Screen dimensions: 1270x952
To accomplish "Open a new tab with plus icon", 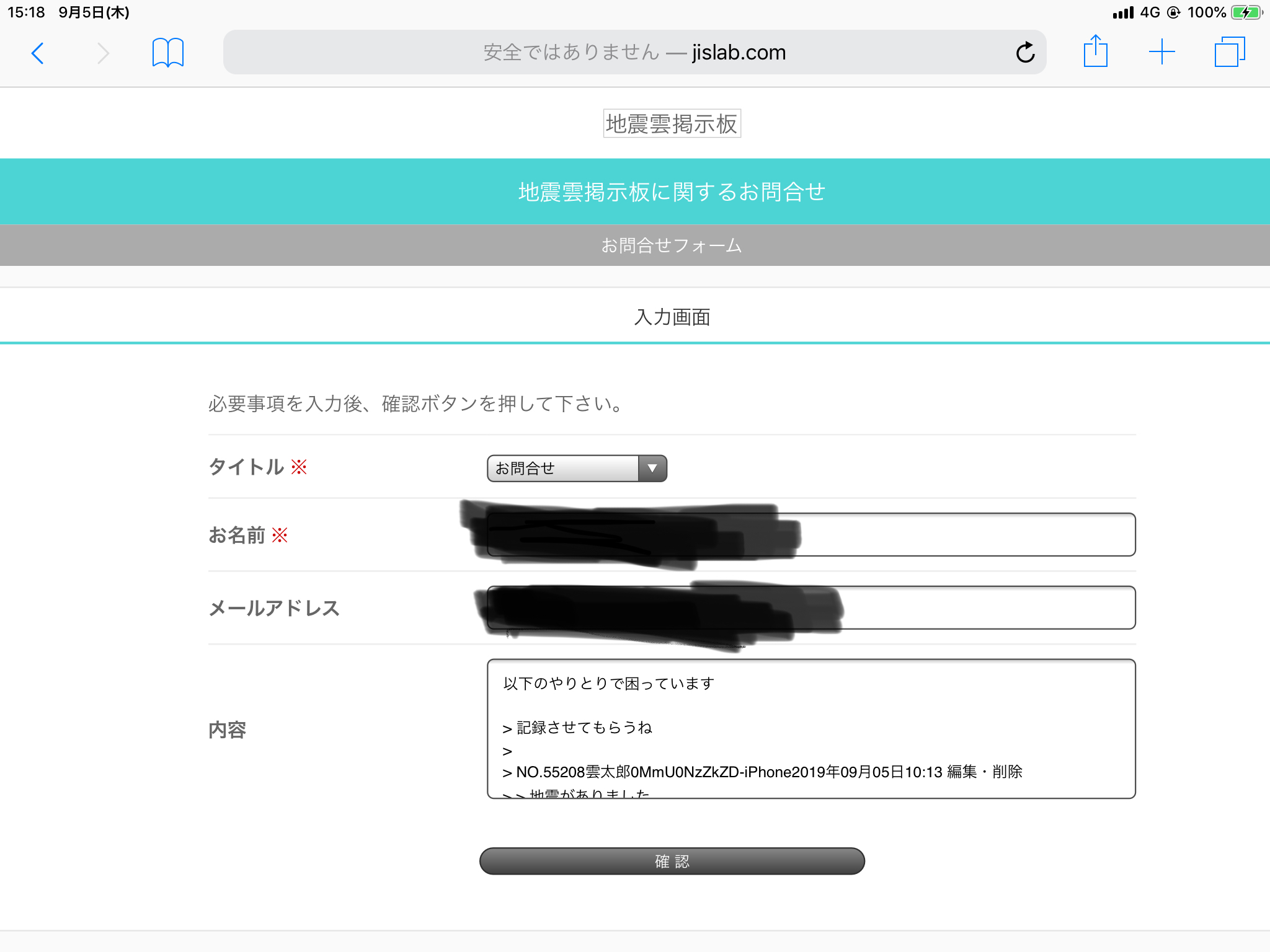I will point(1161,52).
